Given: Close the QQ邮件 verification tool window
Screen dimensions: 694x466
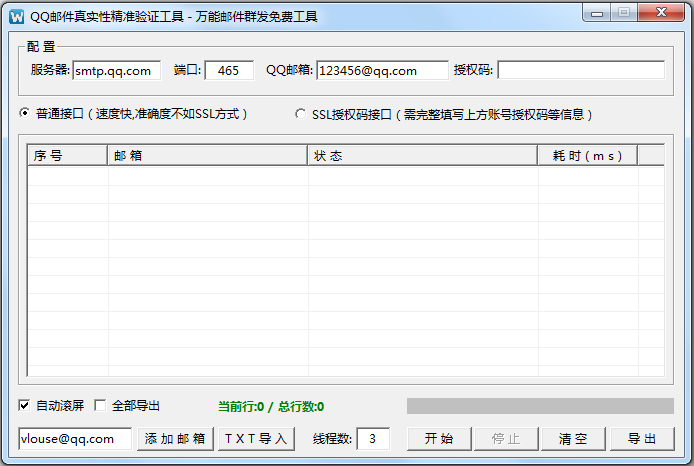Looking at the screenshot, I should point(661,13).
